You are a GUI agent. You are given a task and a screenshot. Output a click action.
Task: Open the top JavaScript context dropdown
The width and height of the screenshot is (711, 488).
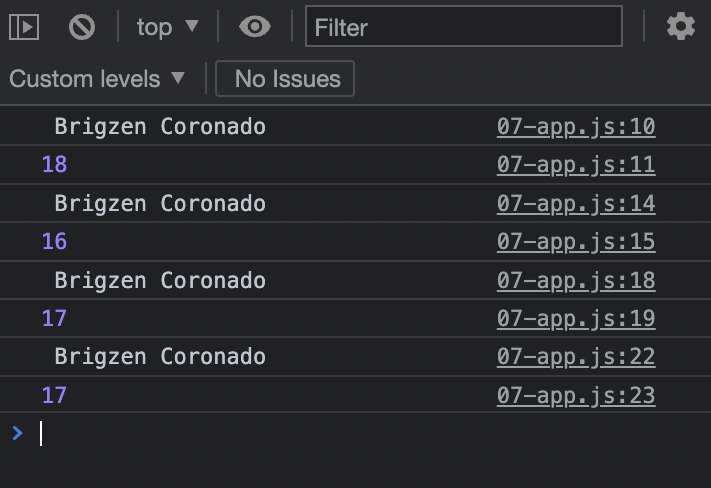167,27
